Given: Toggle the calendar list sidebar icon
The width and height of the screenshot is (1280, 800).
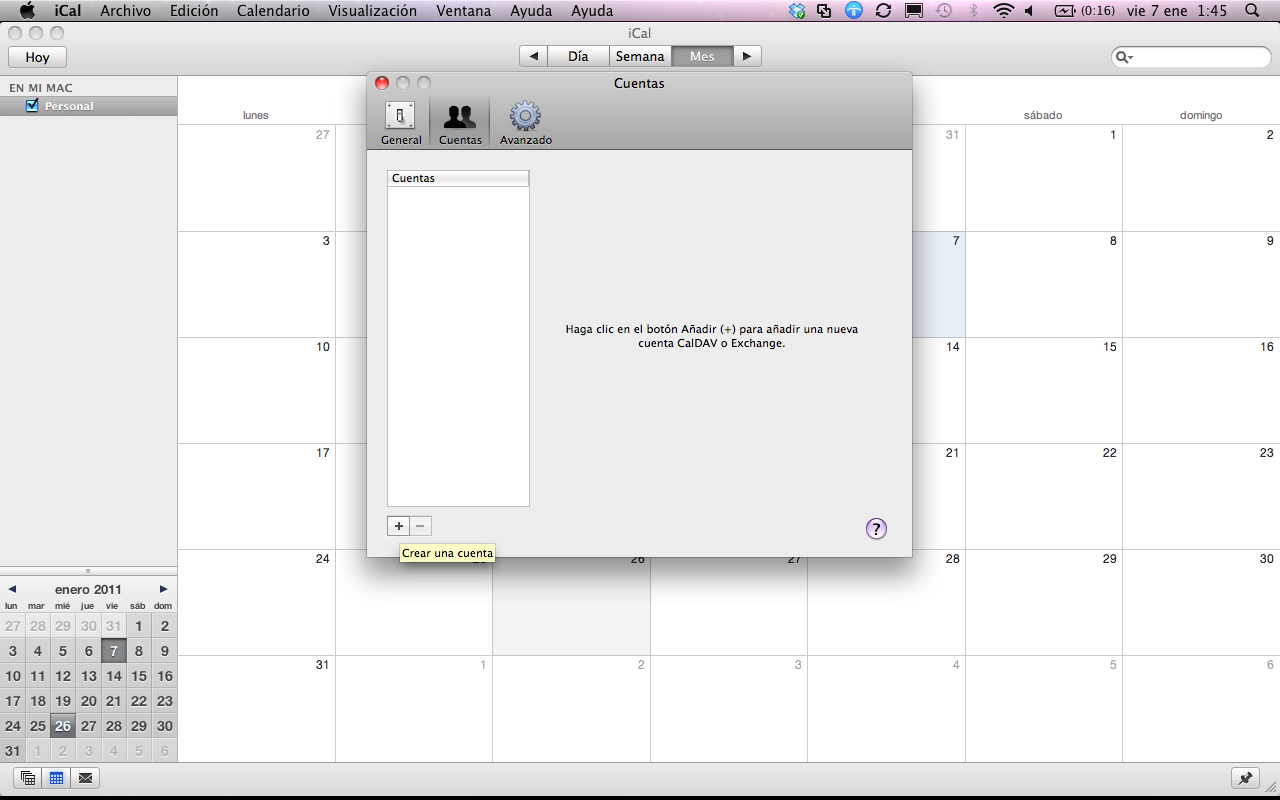Looking at the screenshot, I should pyautogui.click(x=28, y=778).
